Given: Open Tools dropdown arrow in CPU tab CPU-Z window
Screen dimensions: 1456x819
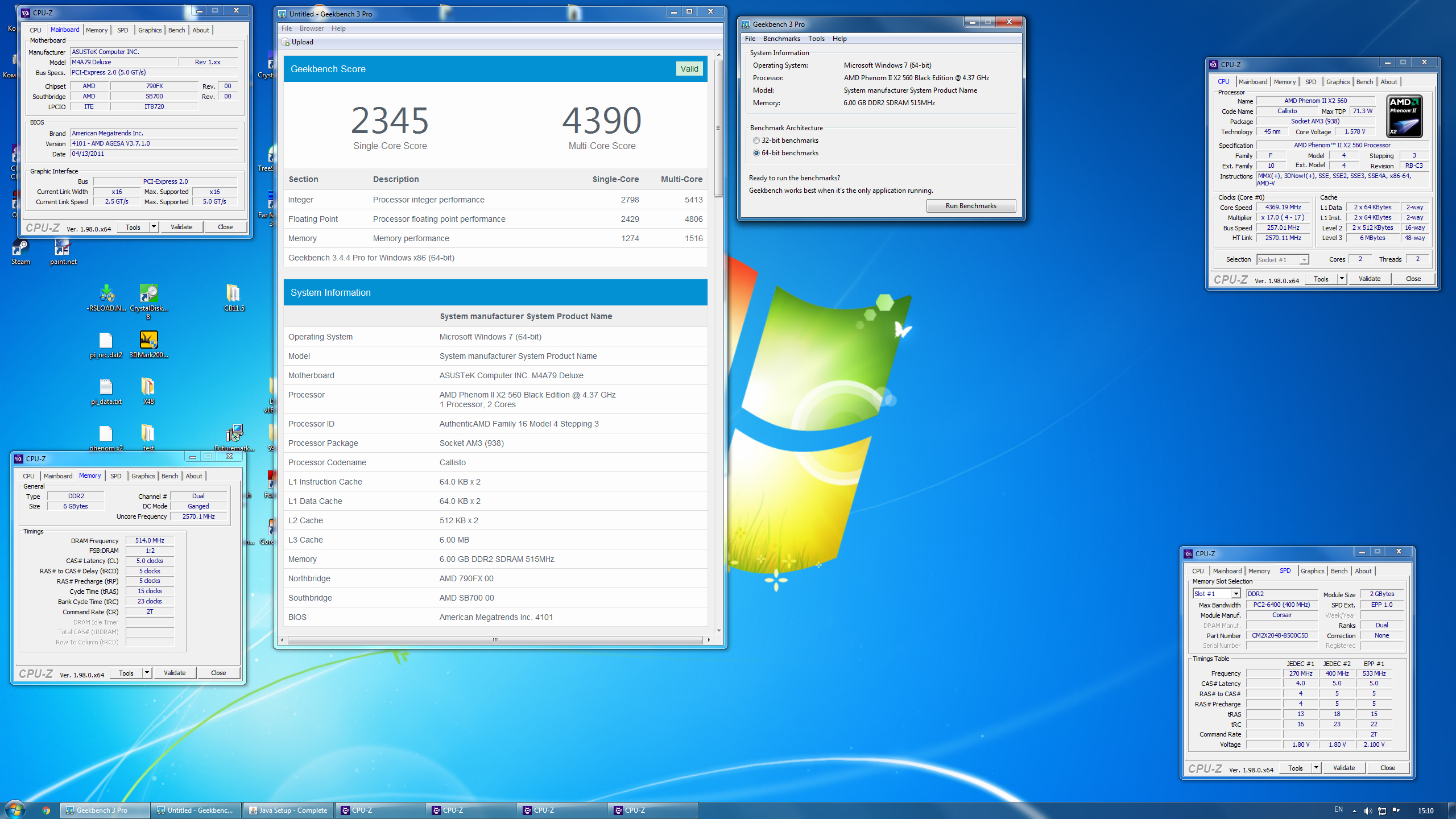Looking at the screenshot, I should click(x=1342, y=279).
